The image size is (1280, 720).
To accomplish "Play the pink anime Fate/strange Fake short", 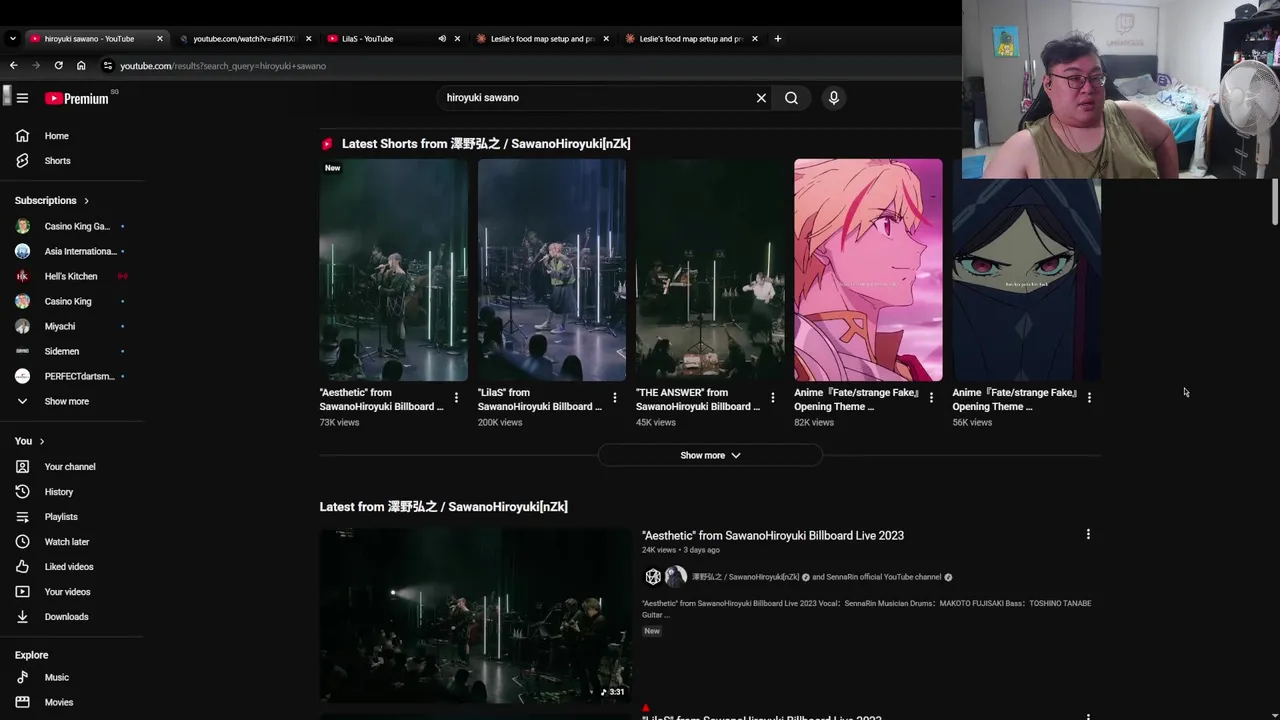I will (868, 270).
